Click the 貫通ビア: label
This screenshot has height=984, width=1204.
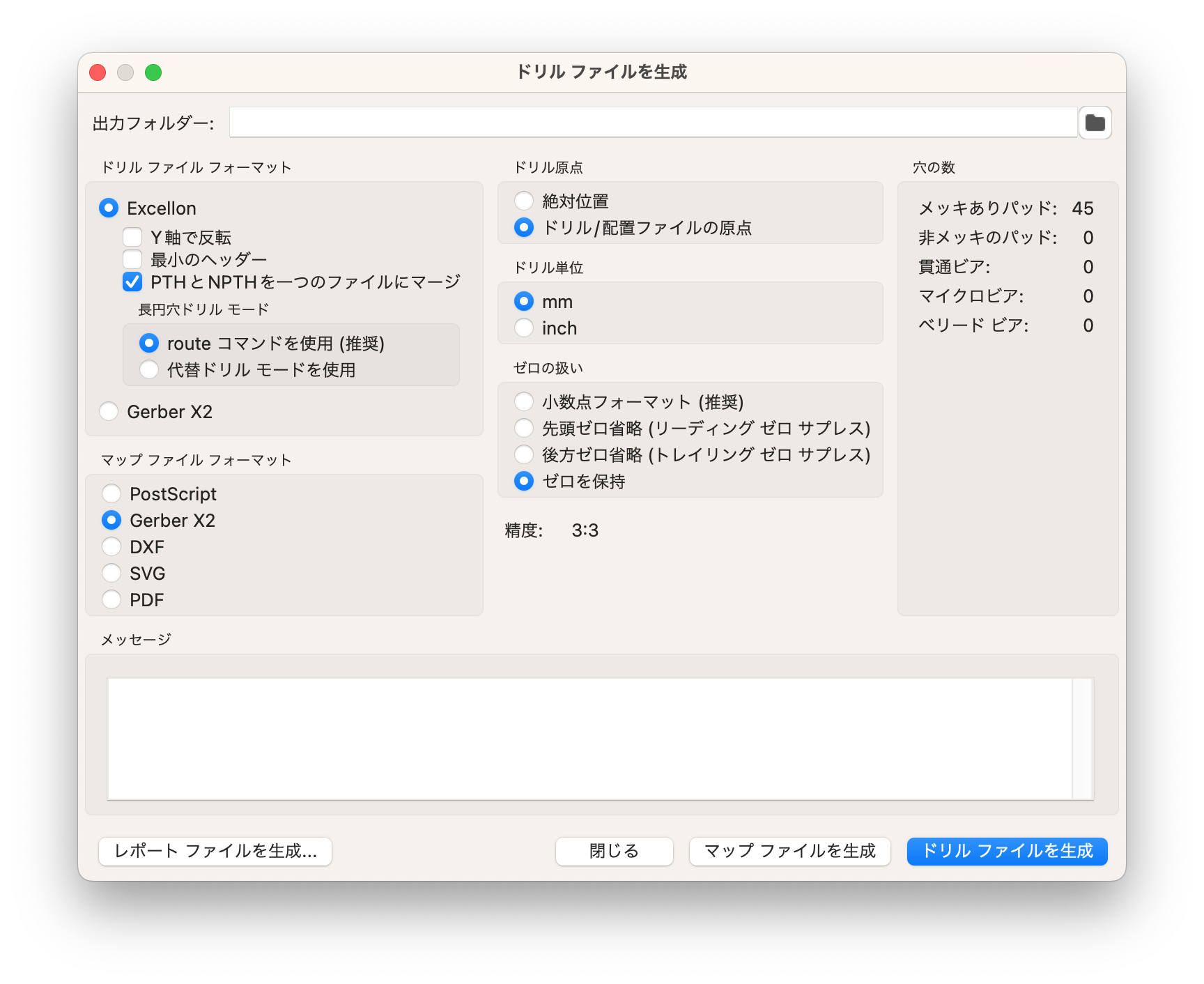click(954, 267)
